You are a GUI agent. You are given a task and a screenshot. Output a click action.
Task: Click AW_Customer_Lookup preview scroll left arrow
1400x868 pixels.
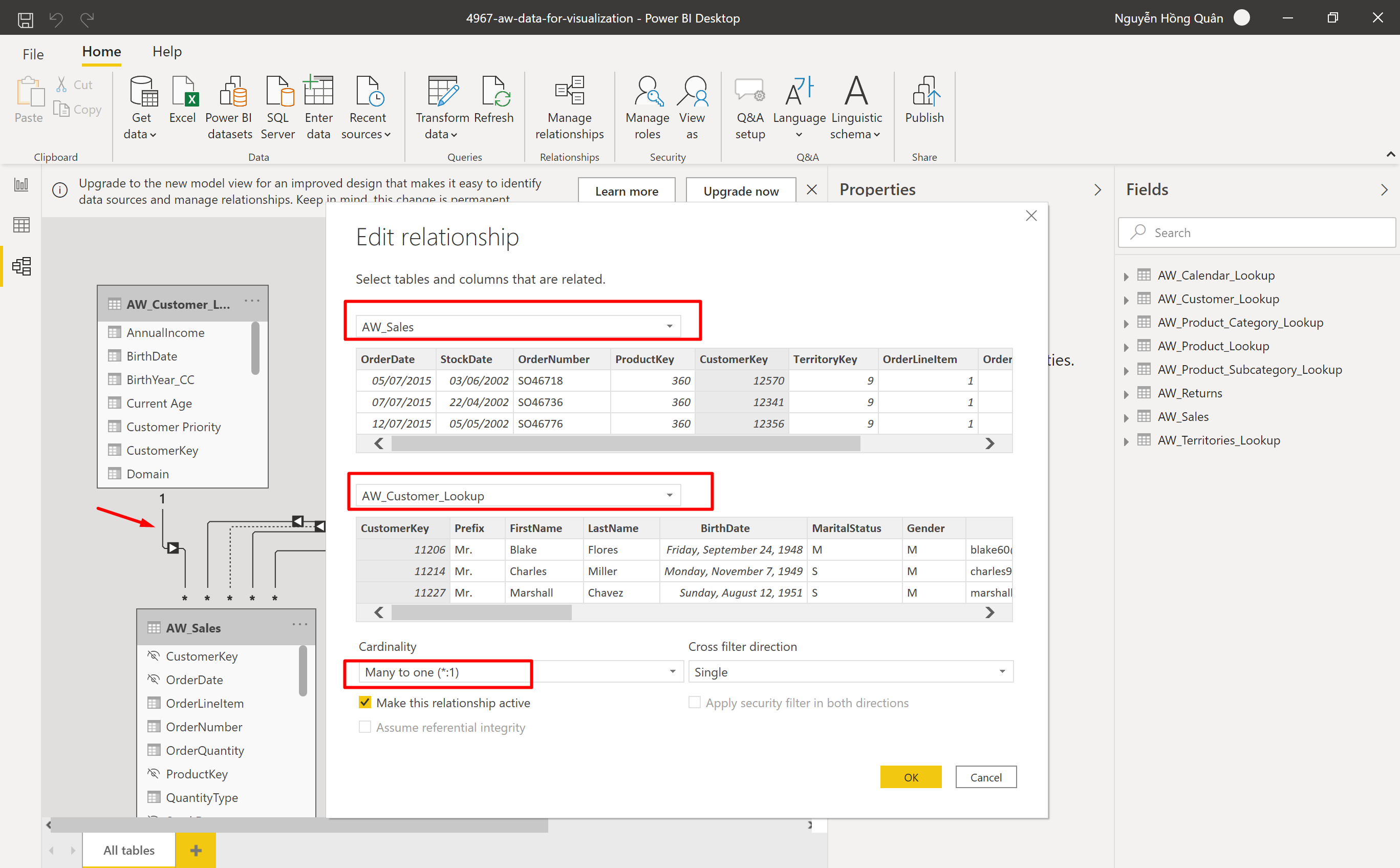coord(379,612)
